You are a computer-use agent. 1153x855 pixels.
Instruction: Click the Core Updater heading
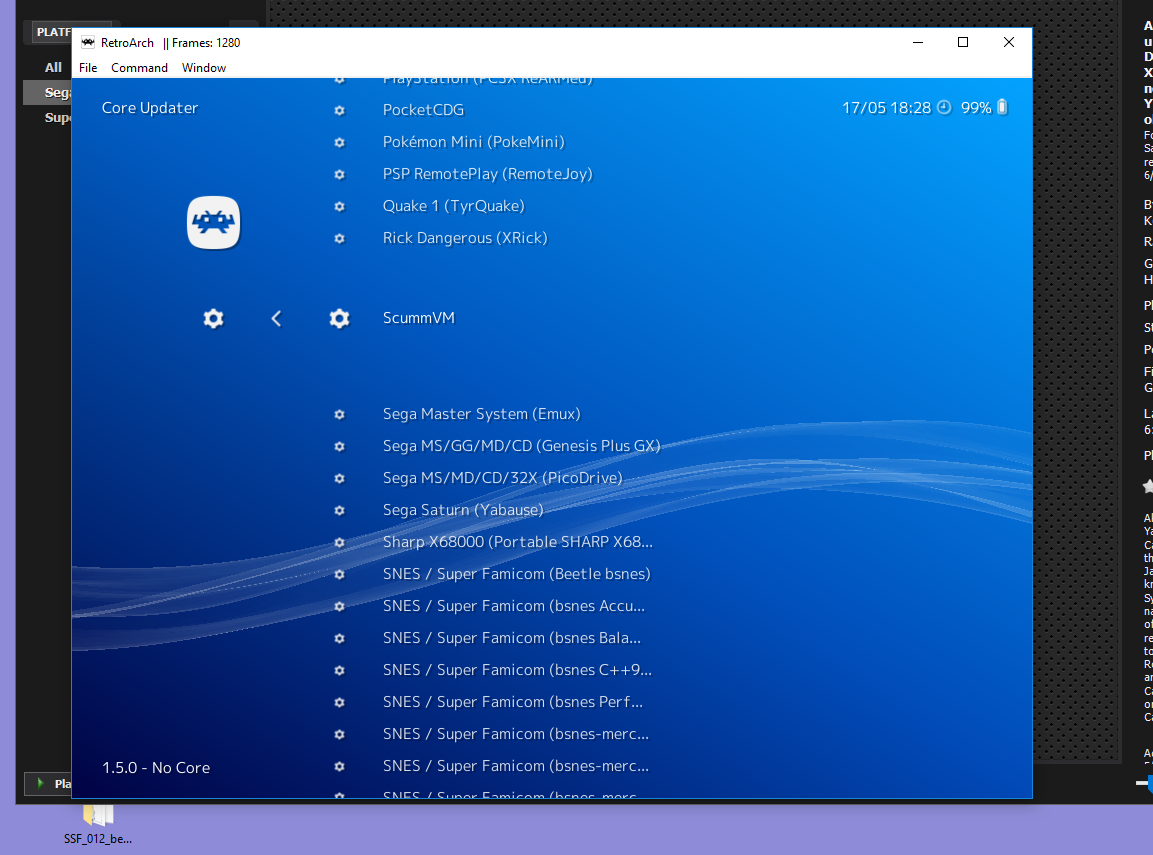pyautogui.click(x=150, y=108)
